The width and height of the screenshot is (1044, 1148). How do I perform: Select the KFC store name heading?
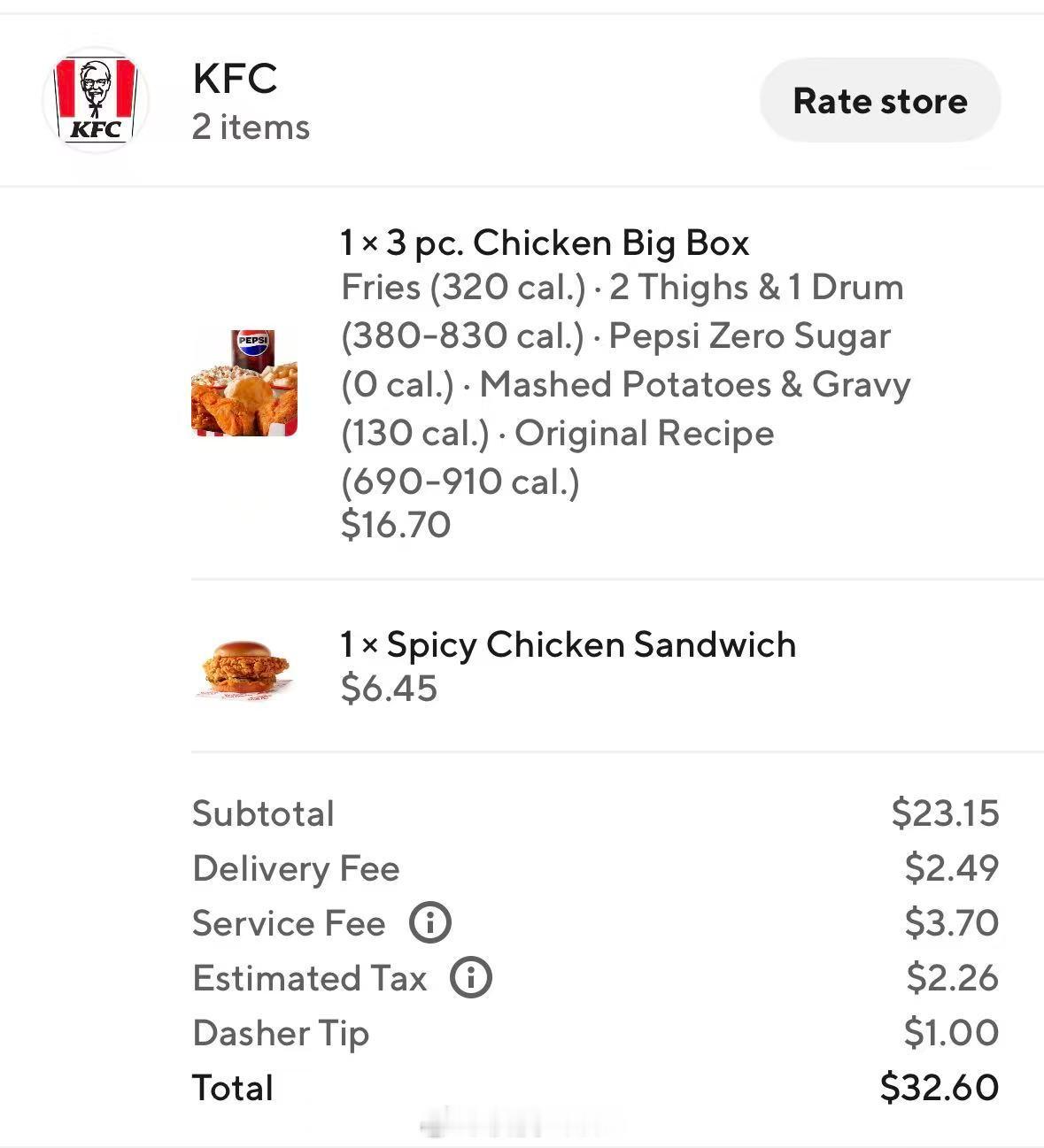coord(235,78)
